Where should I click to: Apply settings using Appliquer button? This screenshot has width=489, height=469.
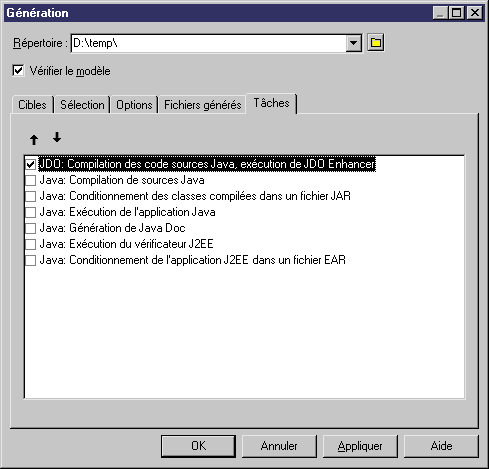(x=360, y=446)
